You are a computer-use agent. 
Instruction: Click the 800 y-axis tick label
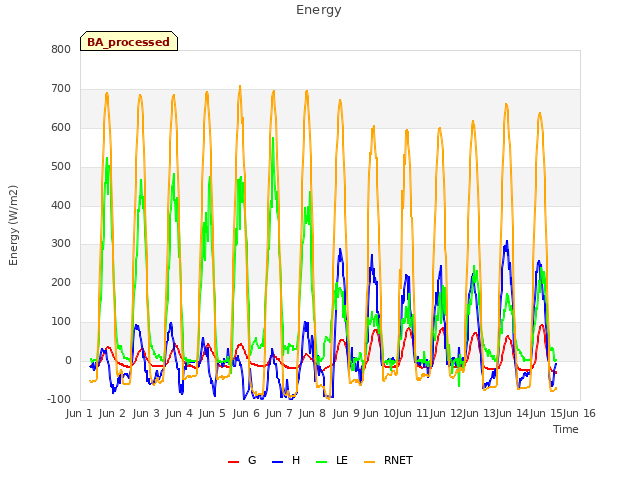[61, 49]
